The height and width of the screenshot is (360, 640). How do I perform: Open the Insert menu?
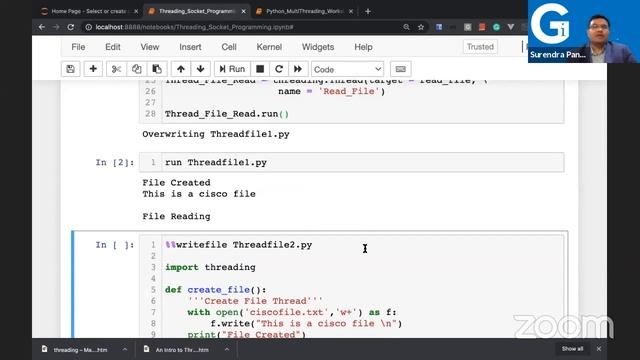click(190, 47)
